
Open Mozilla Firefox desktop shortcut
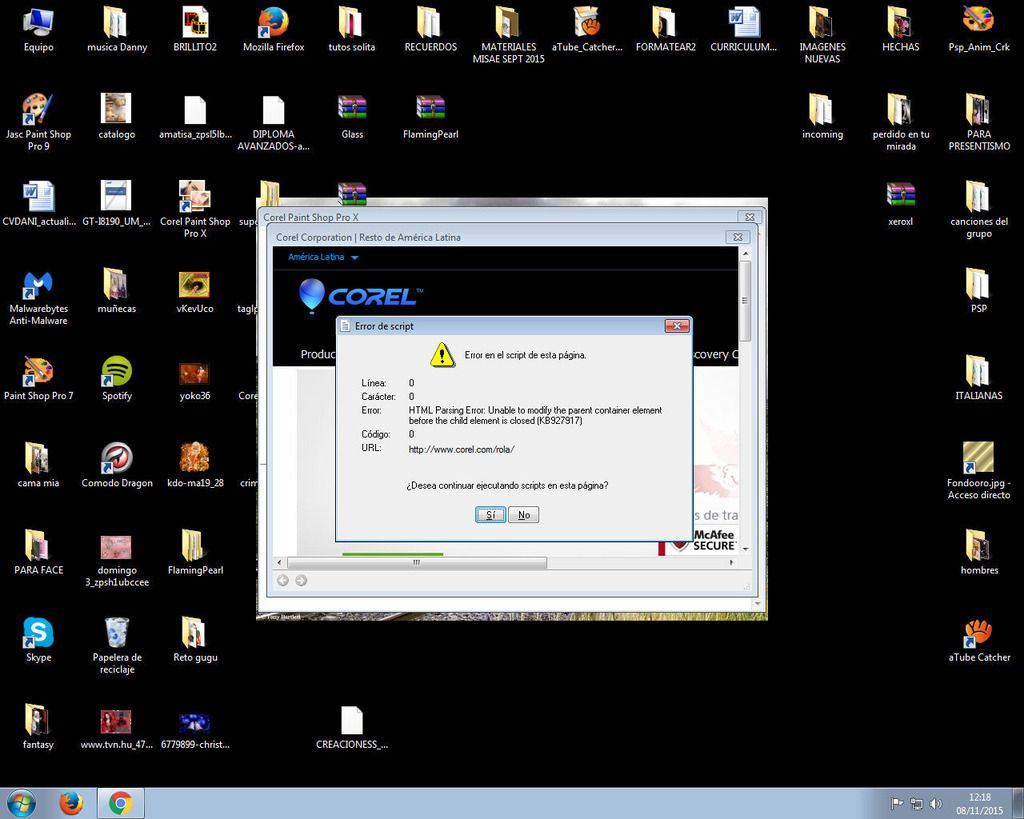pyautogui.click(x=273, y=28)
